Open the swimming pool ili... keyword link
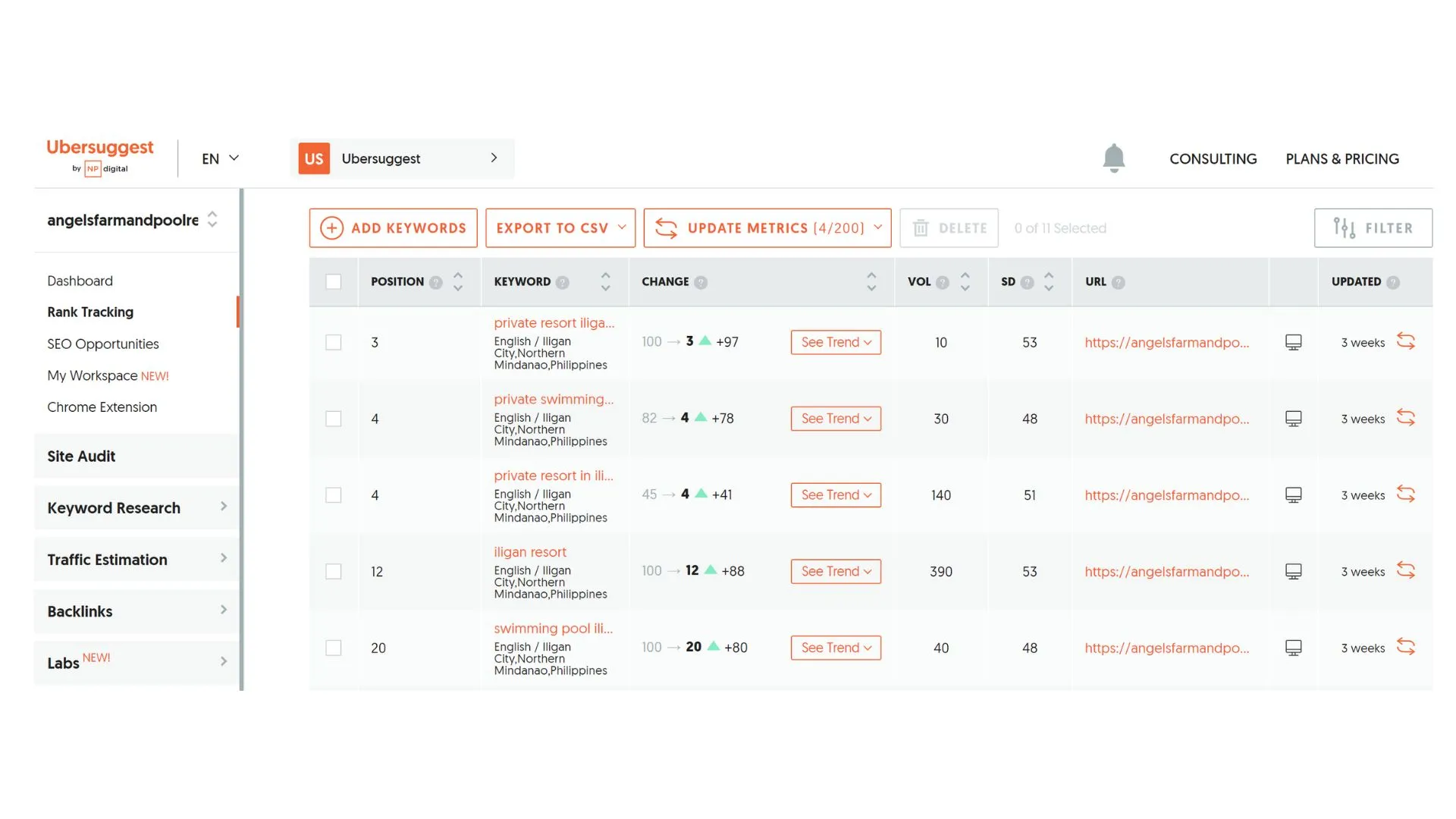Image resolution: width=1456 pixels, height=819 pixels. click(x=554, y=628)
